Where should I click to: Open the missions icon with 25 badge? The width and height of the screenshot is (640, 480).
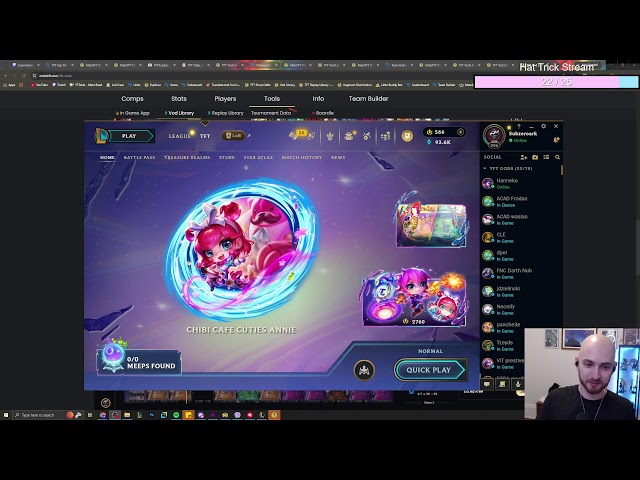coord(301,135)
